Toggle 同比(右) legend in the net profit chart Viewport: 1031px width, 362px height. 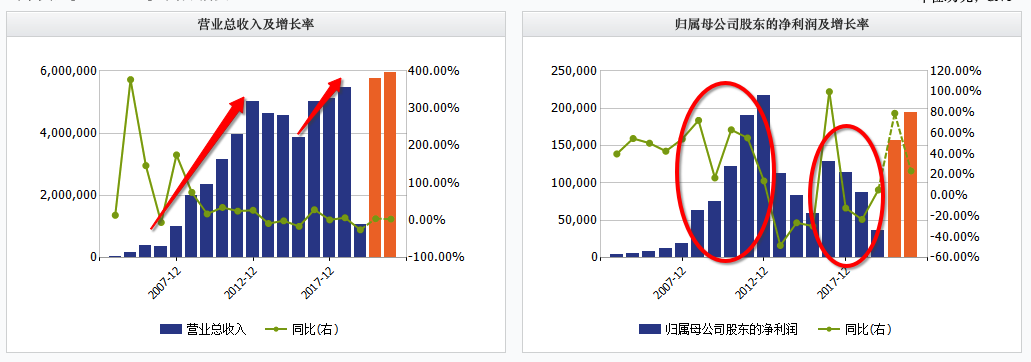(x=855, y=329)
